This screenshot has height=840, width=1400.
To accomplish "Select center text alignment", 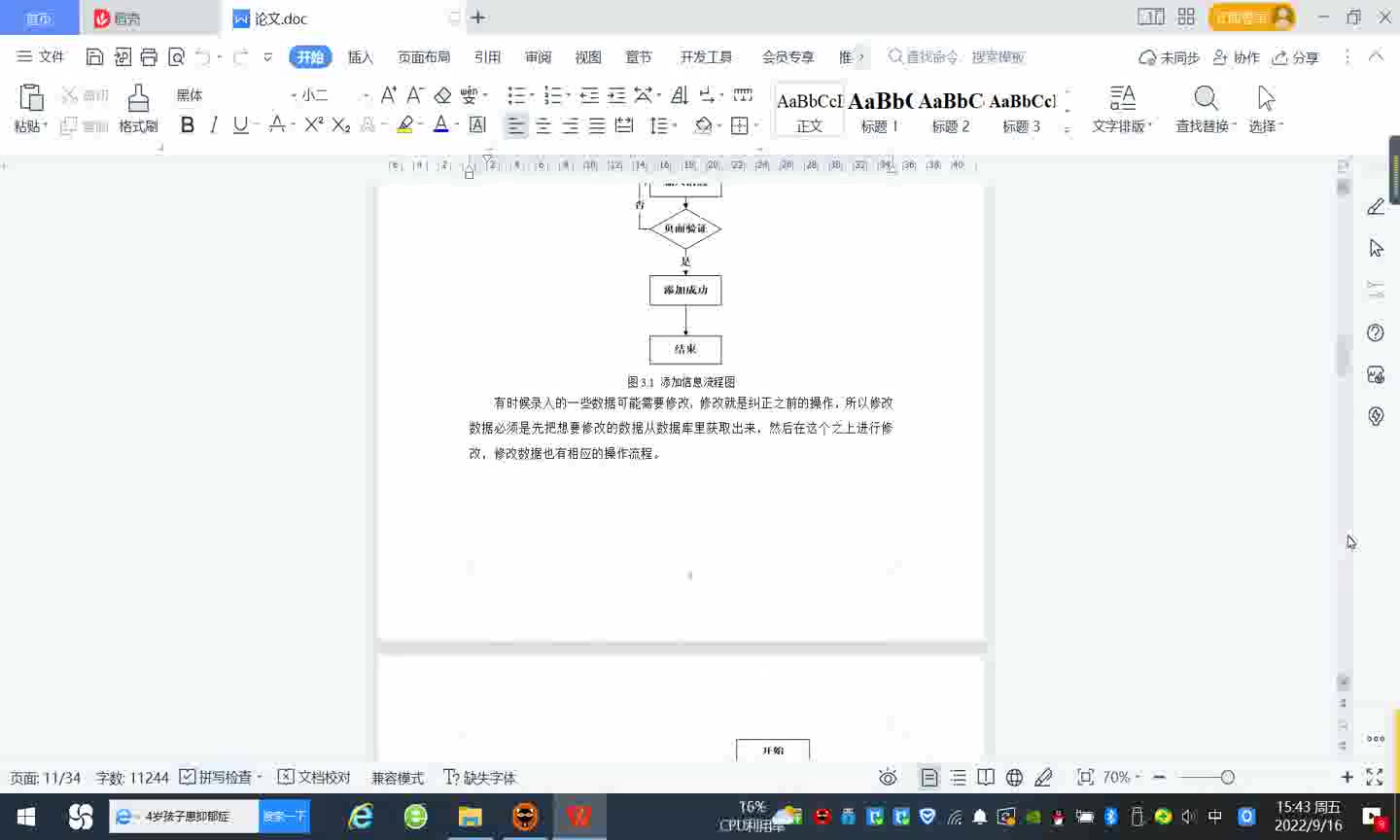I will (x=543, y=125).
